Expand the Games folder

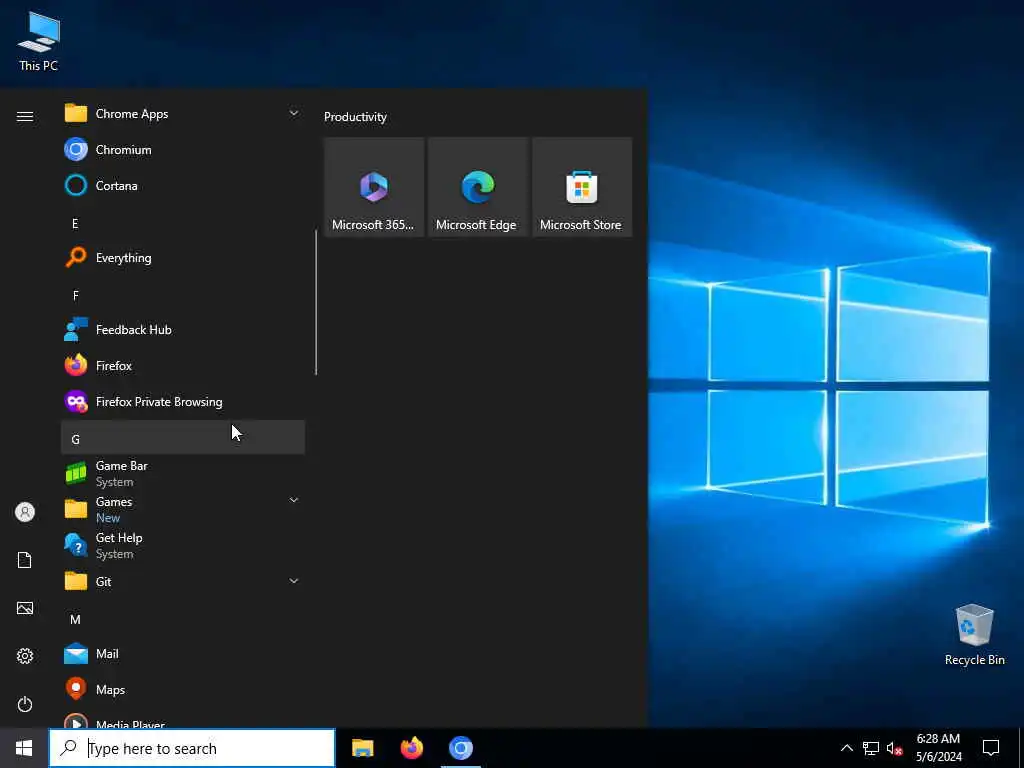pos(183,509)
